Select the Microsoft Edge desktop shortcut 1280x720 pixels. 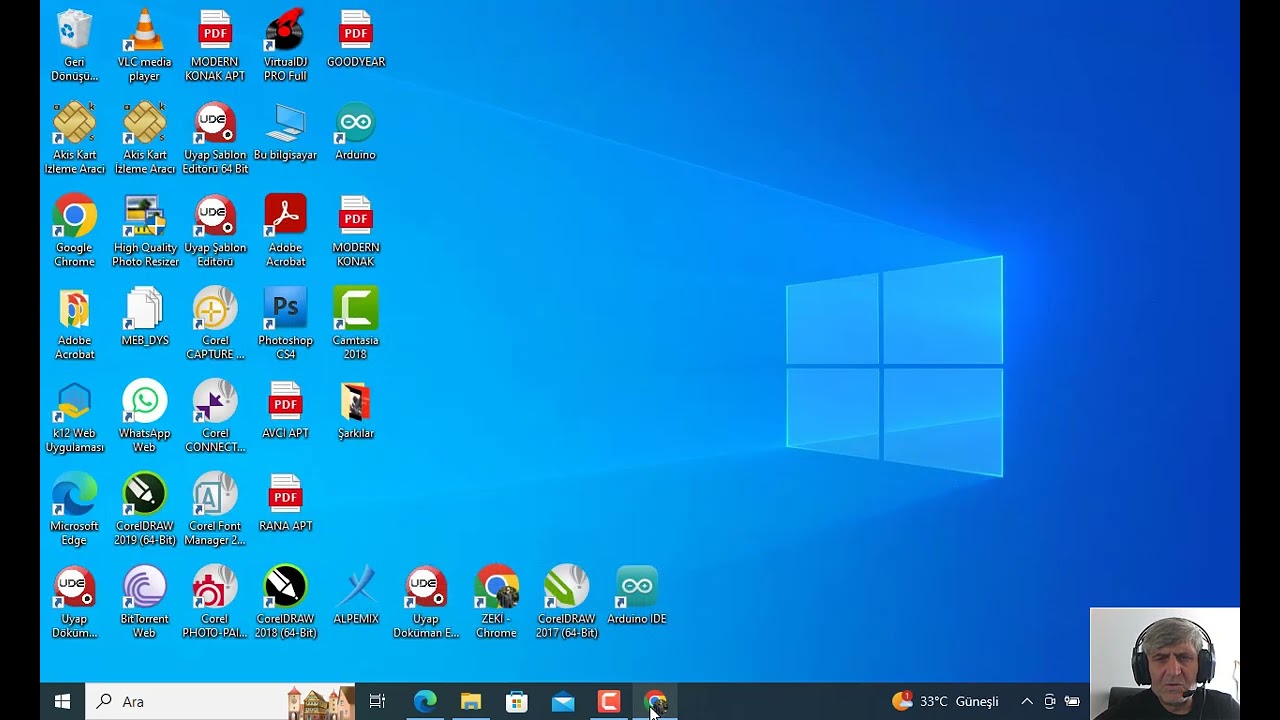[x=74, y=511]
